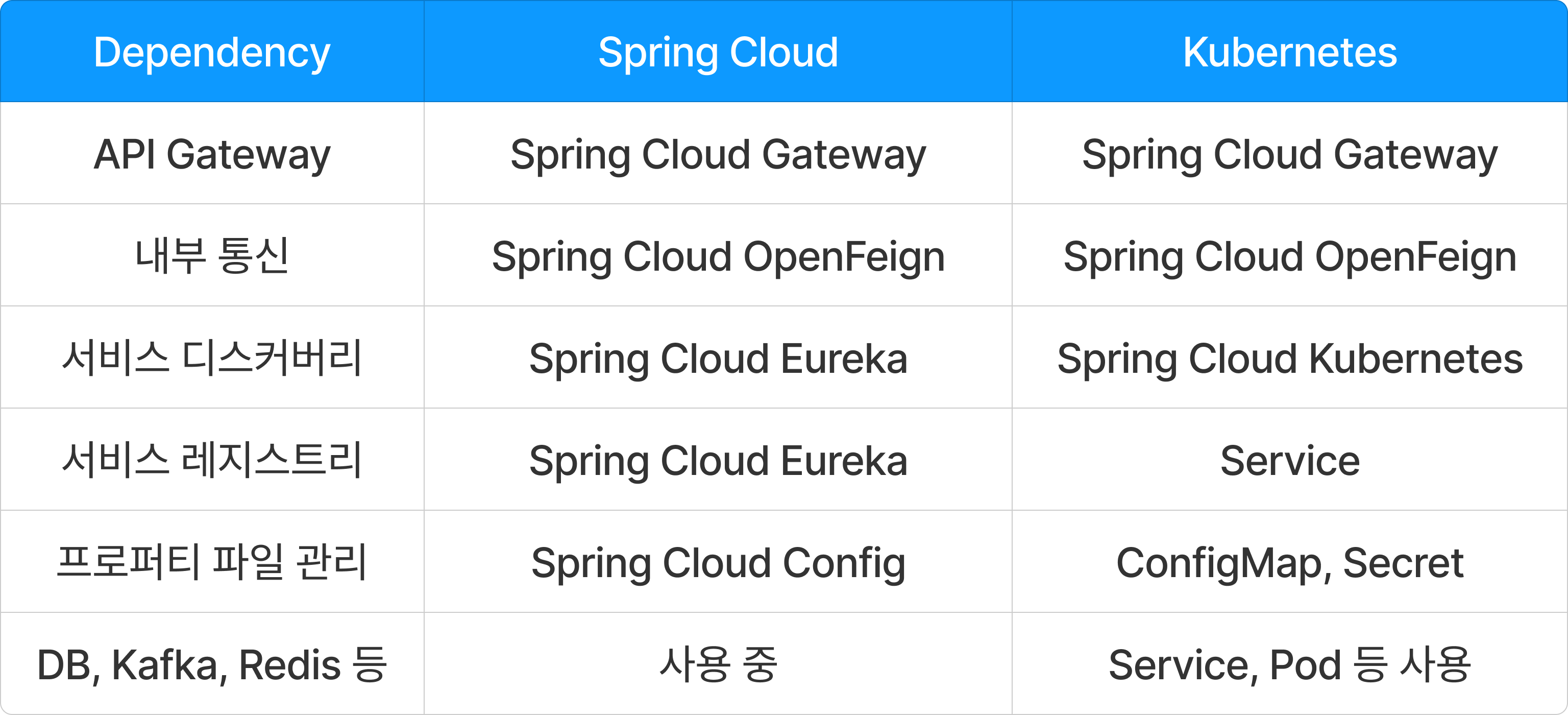The height and width of the screenshot is (715, 1568).
Task: Select the 서비스 디스커버리 row label
Action: 212,358
